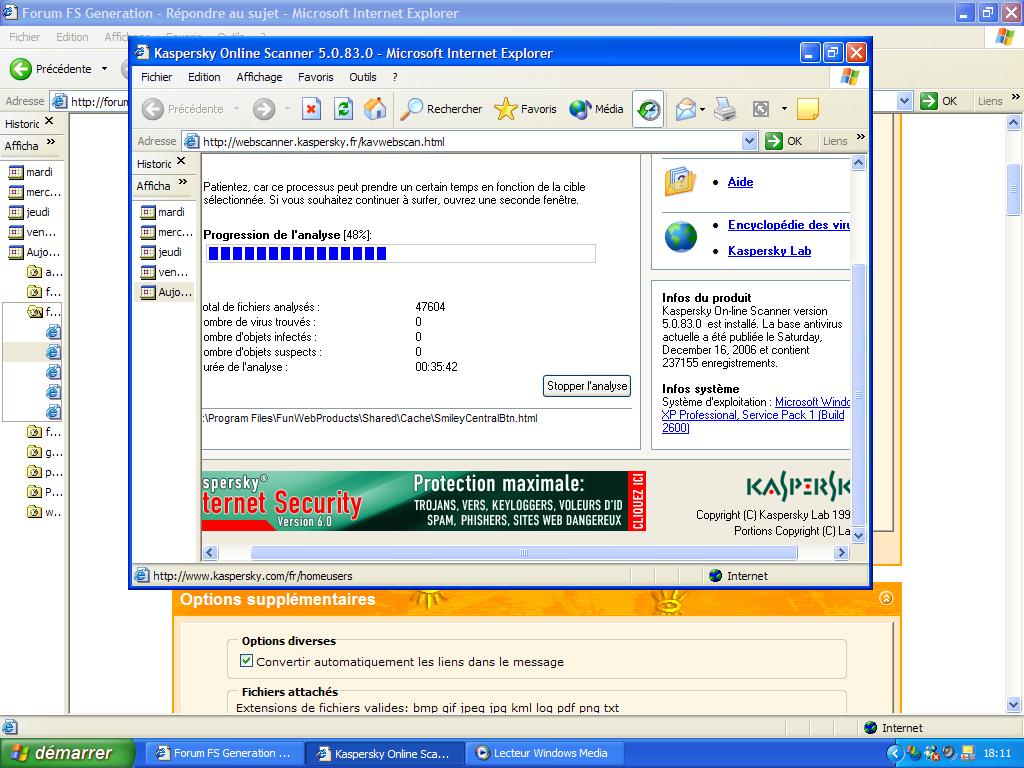Viewport: 1024px width, 768px height.
Task: Click Stopper l'analyse button
Action: [587, 386]
